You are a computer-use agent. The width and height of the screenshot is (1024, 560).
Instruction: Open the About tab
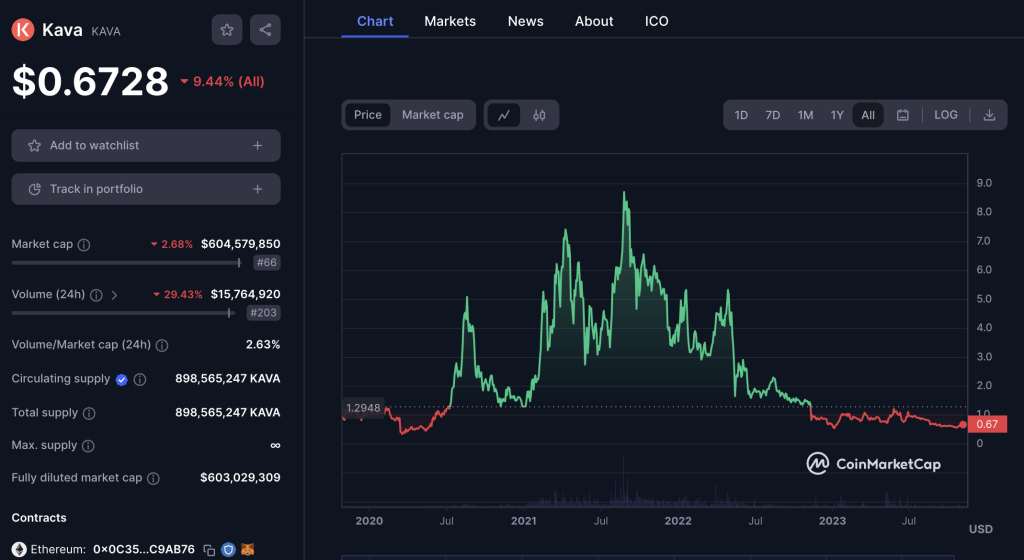click(594, 21)
